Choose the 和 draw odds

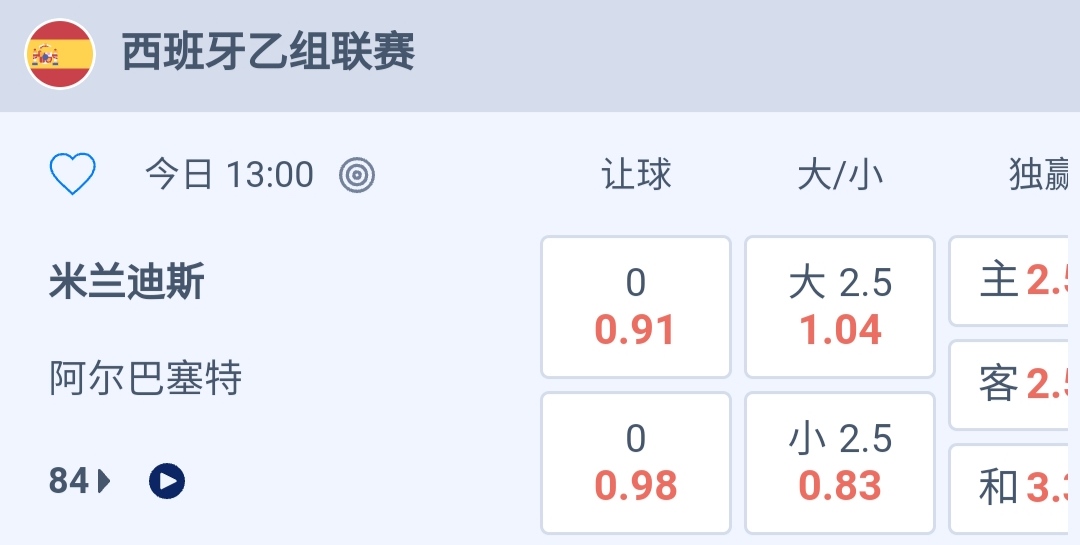click(x=1015, y=488)
